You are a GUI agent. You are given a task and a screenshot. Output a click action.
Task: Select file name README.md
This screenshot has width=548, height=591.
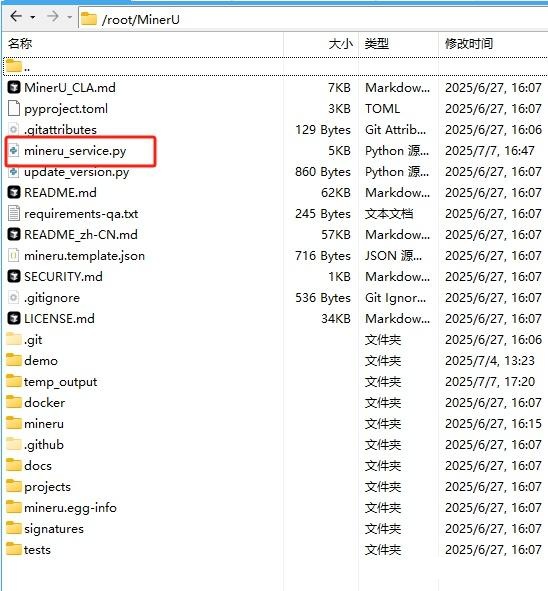click(60, 193)
